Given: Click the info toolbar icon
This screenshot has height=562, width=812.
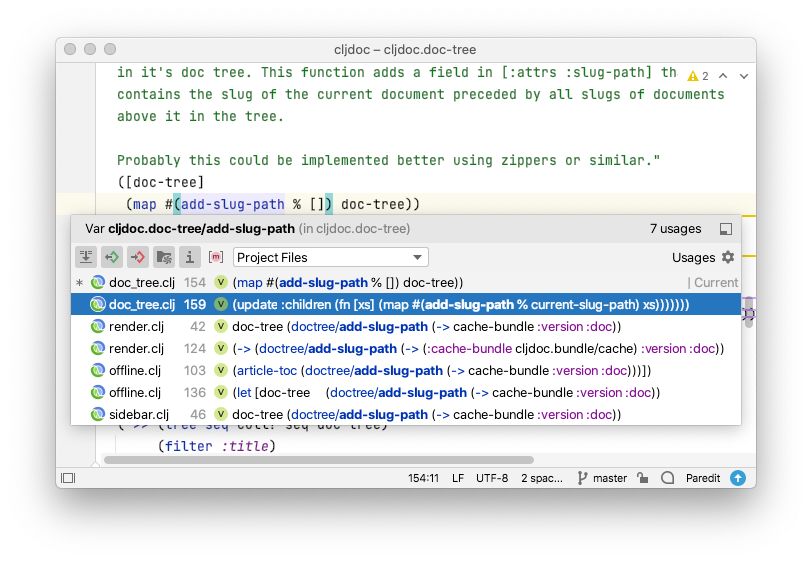Looking at the screenshot, I should point(190,257).
